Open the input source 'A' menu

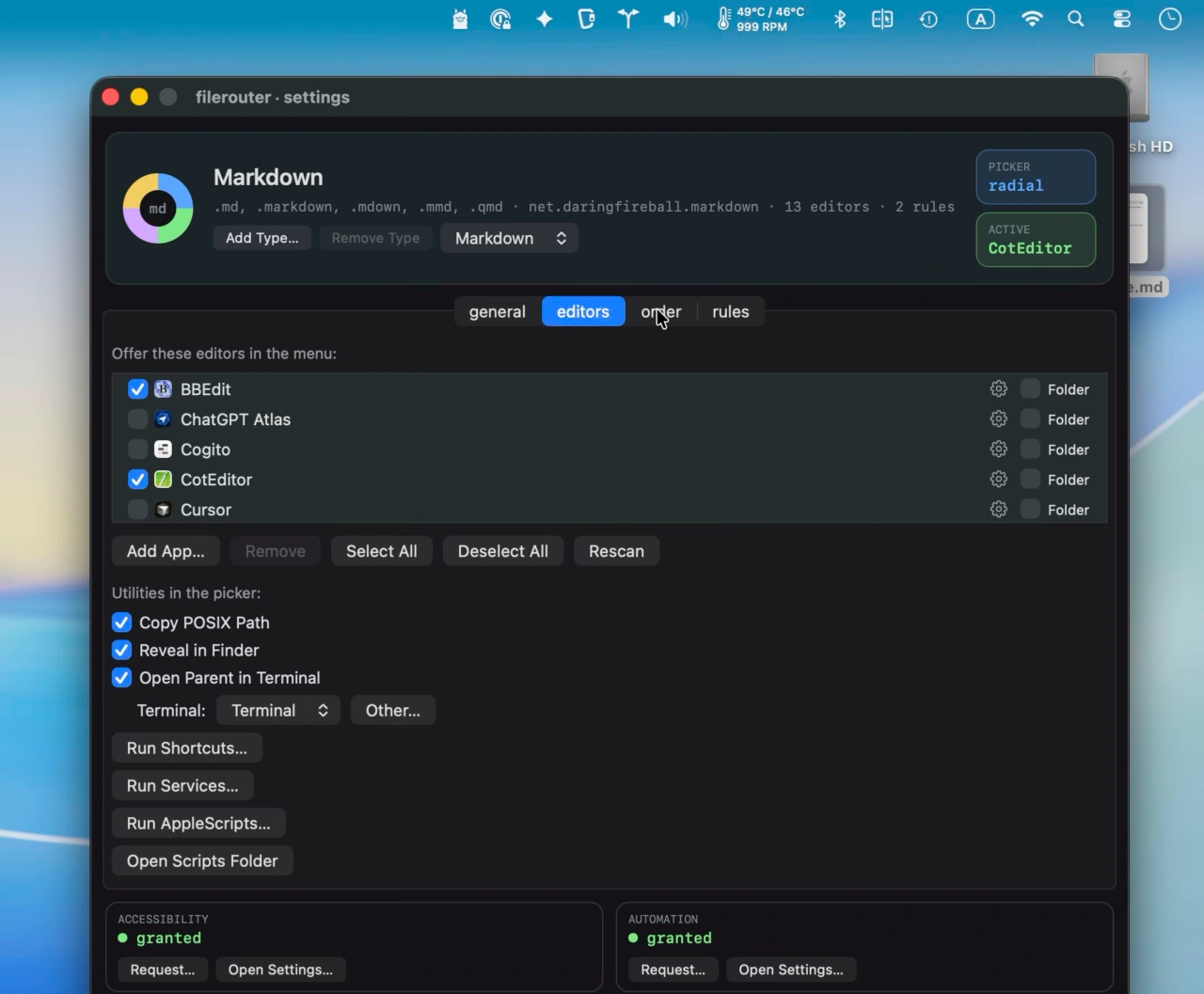click(x=980, y=19)
